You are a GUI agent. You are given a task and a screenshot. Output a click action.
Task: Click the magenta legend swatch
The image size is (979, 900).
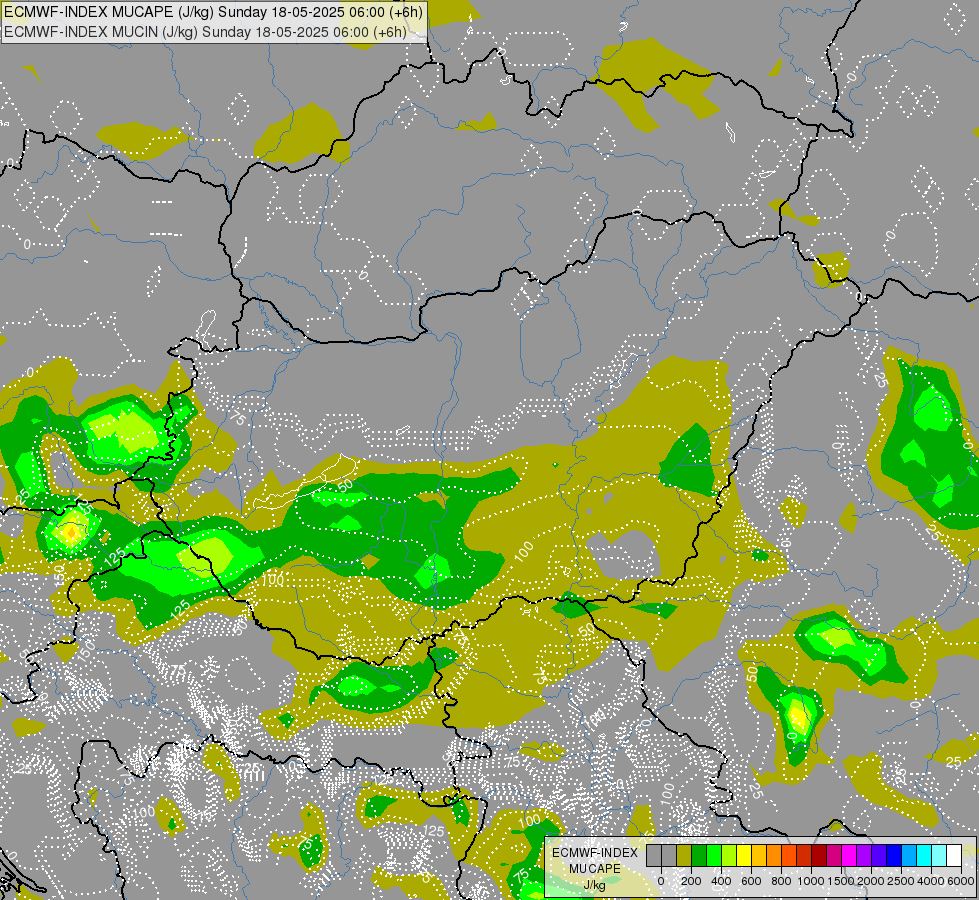[x=849, y=856]
